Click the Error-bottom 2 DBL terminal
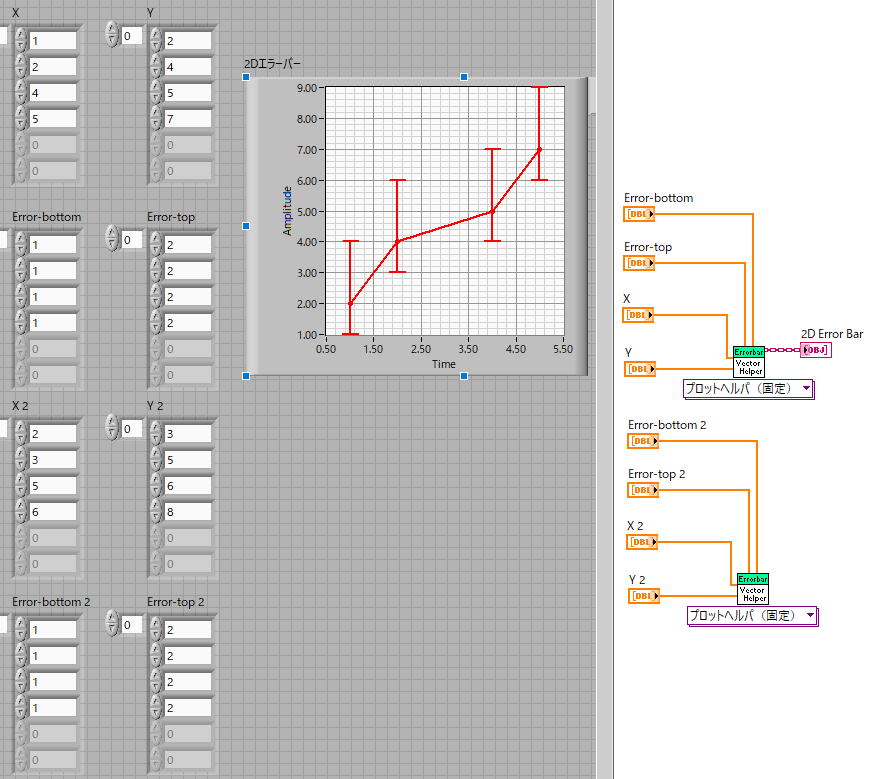 click(x=643, y=441)
